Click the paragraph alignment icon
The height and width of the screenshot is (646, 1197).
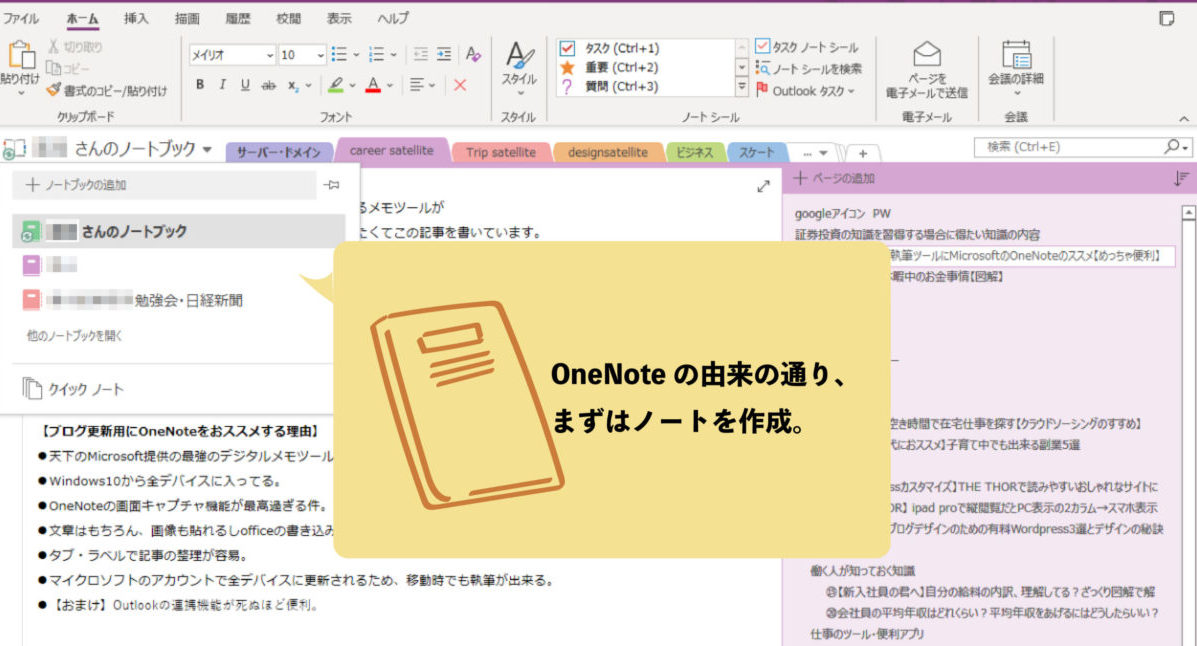(x=417, y=85)
